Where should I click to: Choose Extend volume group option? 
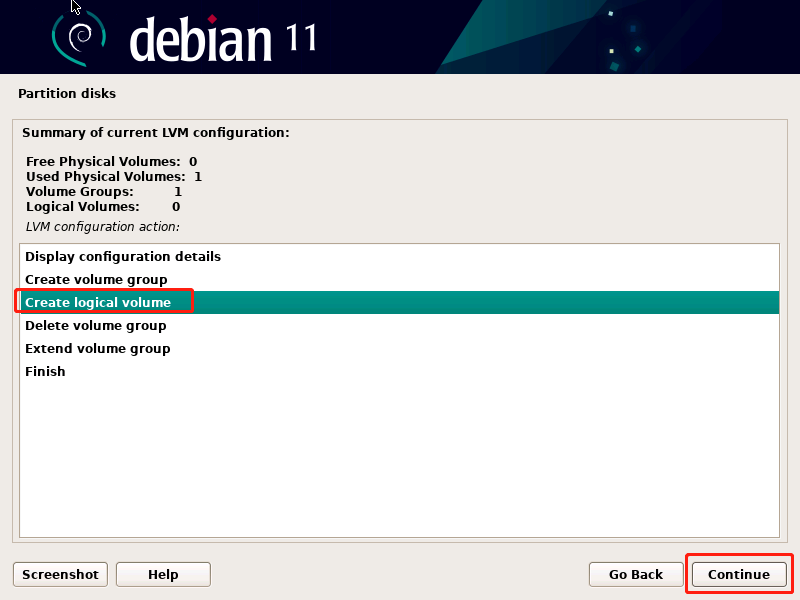tap(399, 348)
